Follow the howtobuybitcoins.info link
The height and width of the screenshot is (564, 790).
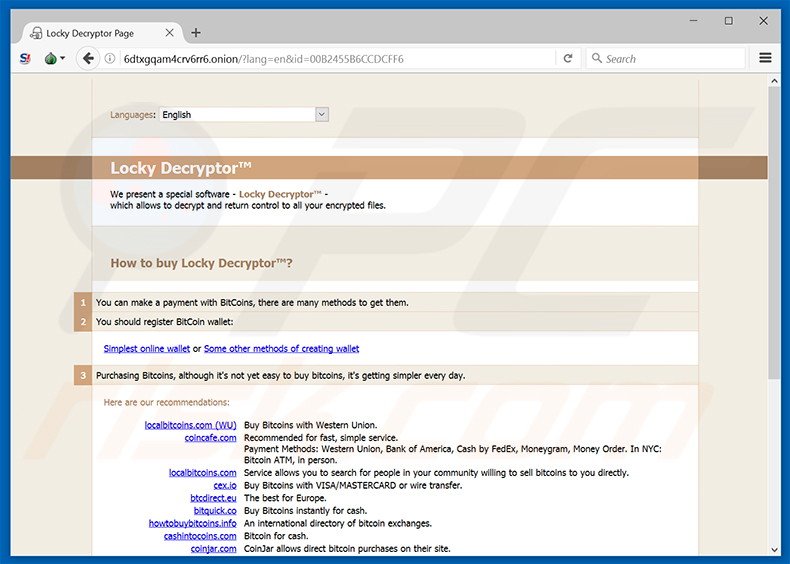point(192,523)
